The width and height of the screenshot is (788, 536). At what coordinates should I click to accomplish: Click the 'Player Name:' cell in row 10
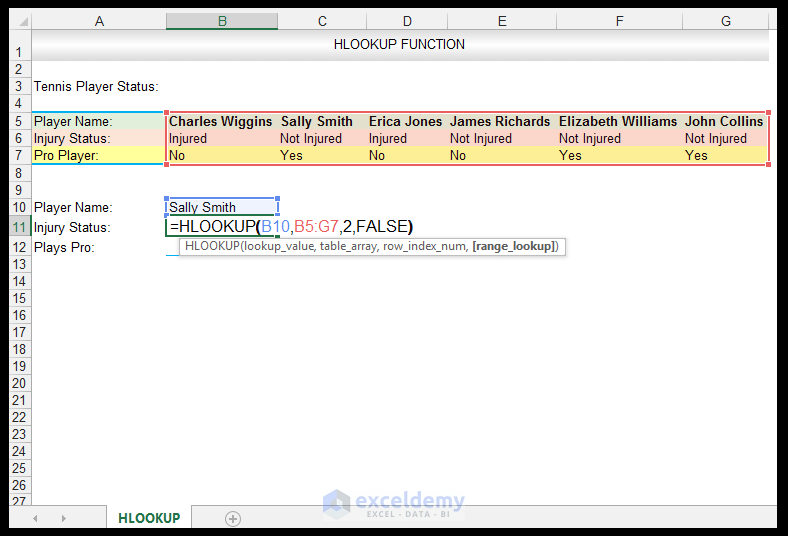[98, 207]
